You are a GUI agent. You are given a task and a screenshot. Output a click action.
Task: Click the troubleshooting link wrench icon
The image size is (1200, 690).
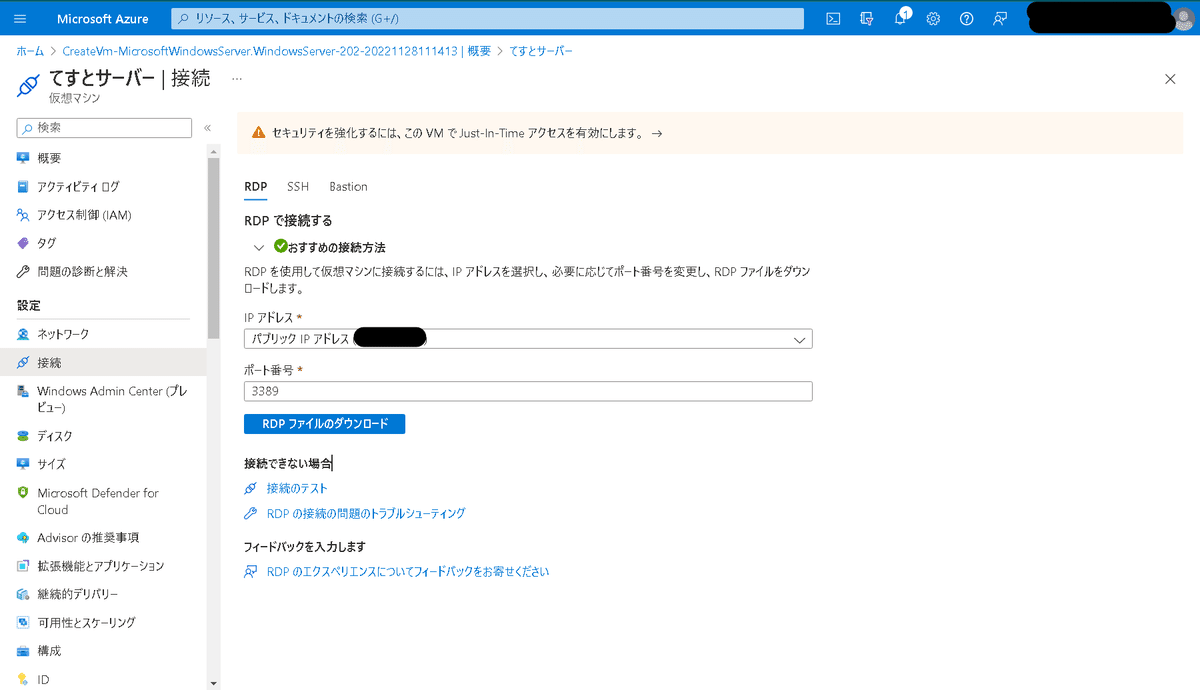pos(250,513)
